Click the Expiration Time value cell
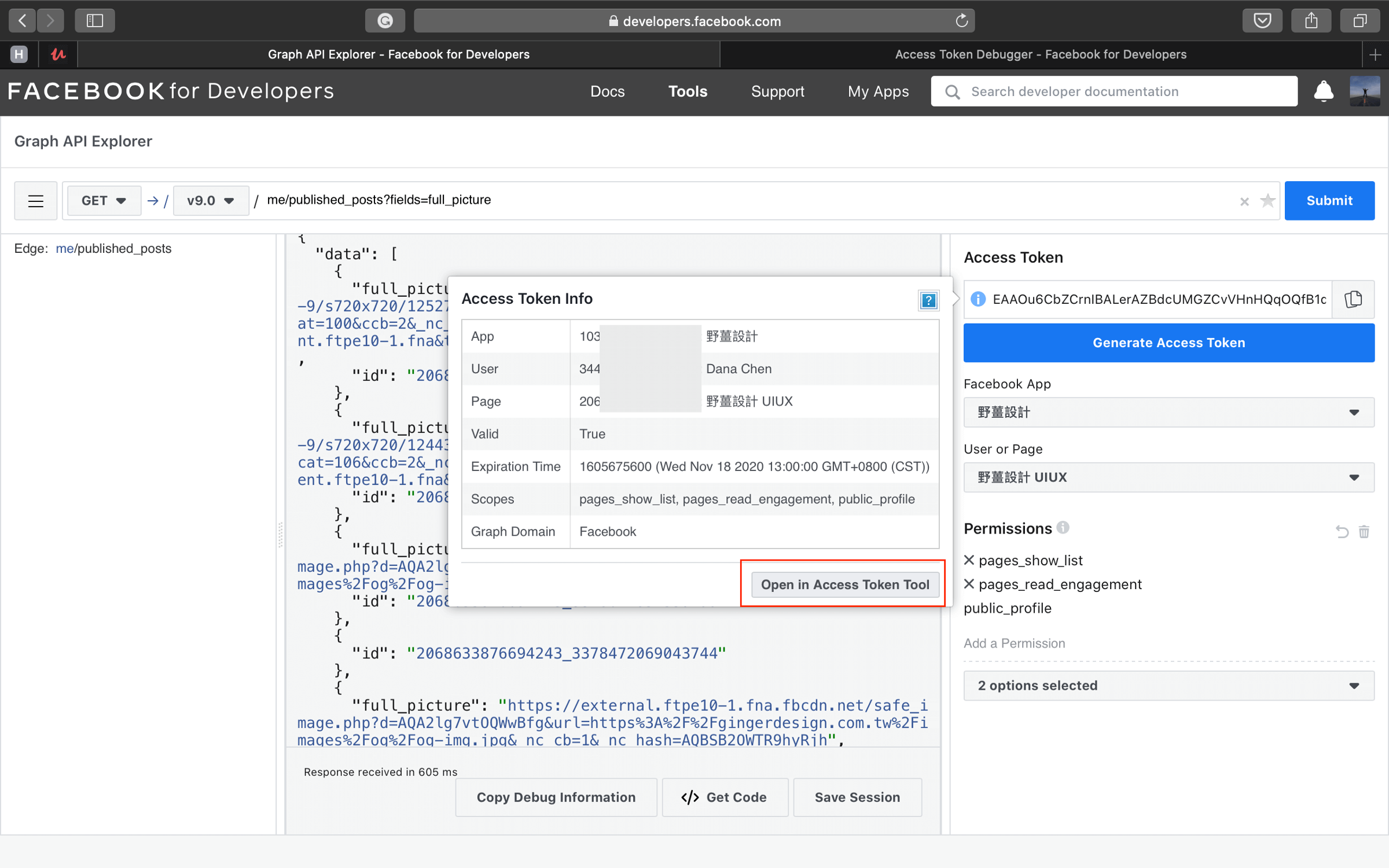The width and height of the screenshot is (1389, 868). pyautogui.click(x=754, y=466)
